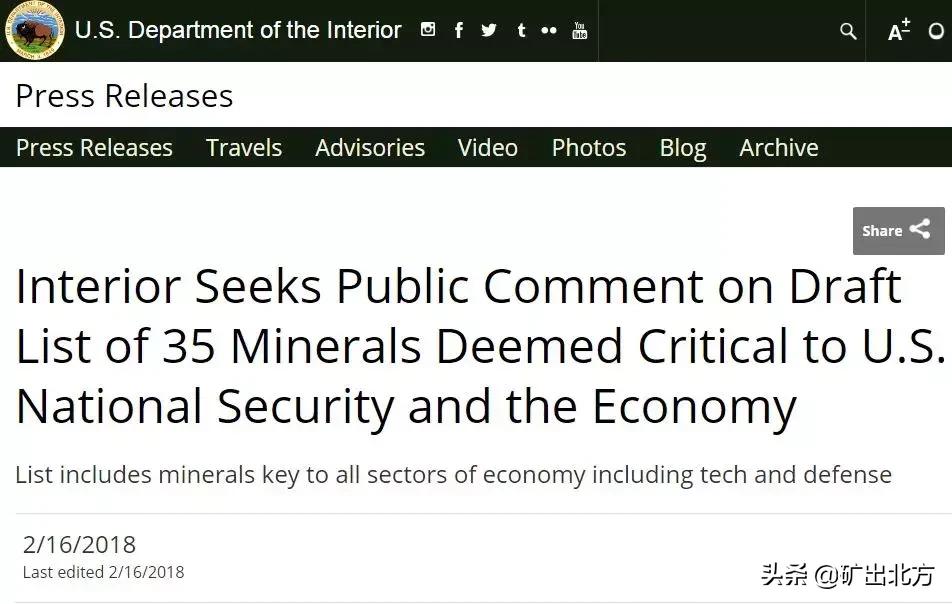Open the Facebook social icon
Screen dimensions: 952x604
pos(459,30)
